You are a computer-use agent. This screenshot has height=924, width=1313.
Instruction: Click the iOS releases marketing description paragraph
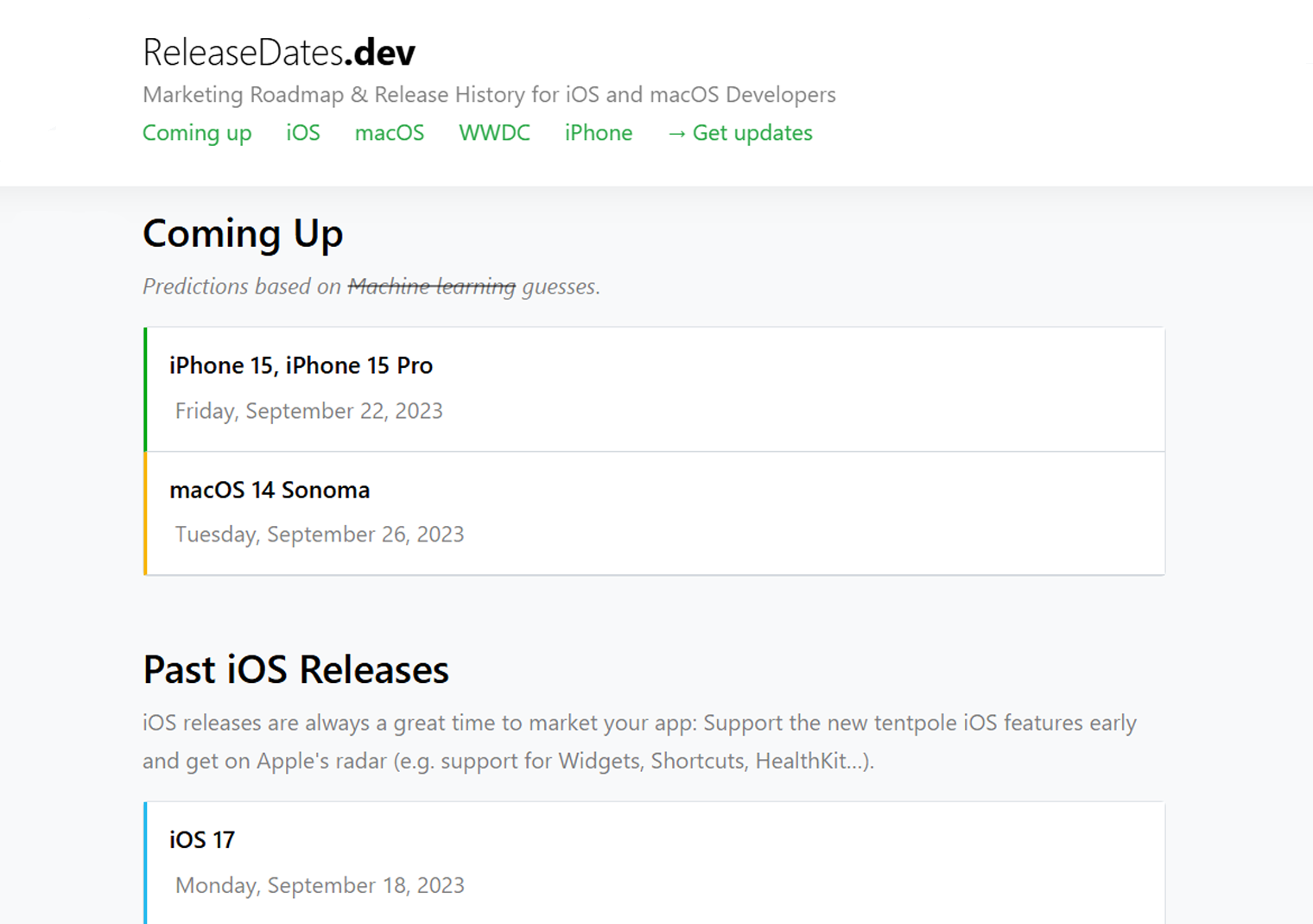[x=639, y=742]
